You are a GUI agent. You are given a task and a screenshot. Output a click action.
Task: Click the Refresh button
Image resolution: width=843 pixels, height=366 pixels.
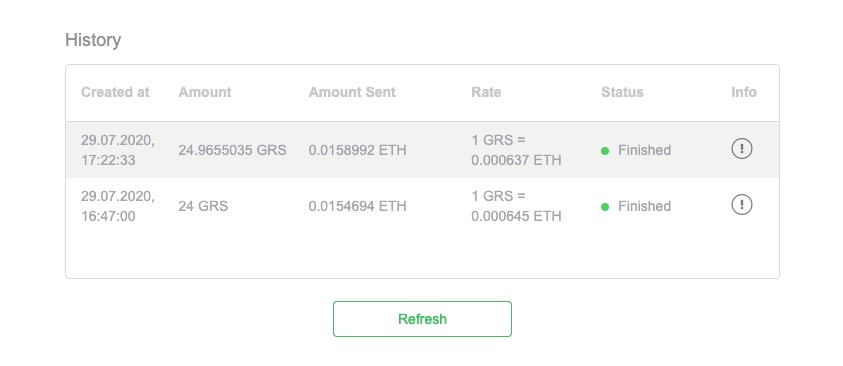pos(422,319)
